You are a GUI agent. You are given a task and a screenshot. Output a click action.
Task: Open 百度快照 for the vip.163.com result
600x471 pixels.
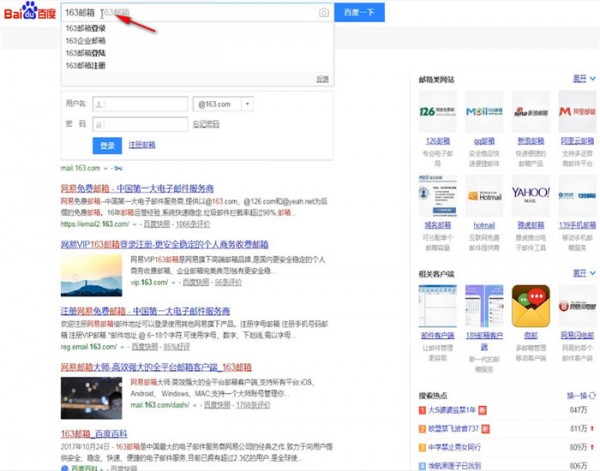[196, 282]
